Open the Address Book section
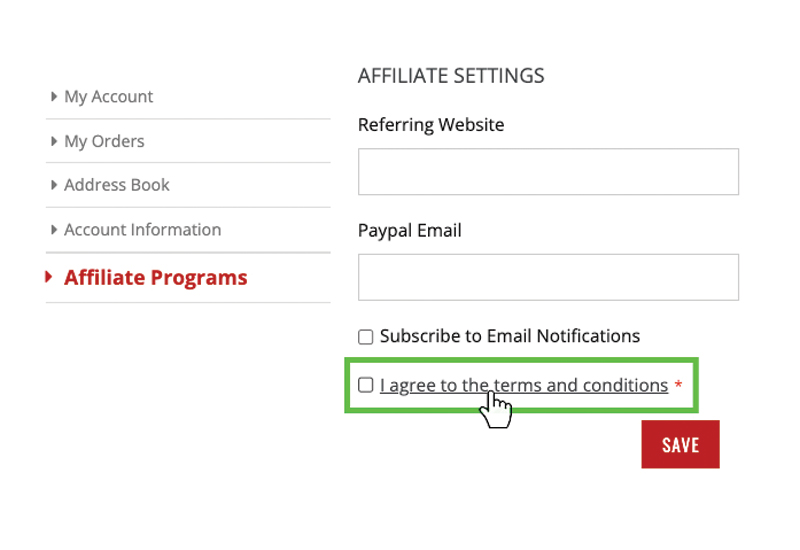 117,185
